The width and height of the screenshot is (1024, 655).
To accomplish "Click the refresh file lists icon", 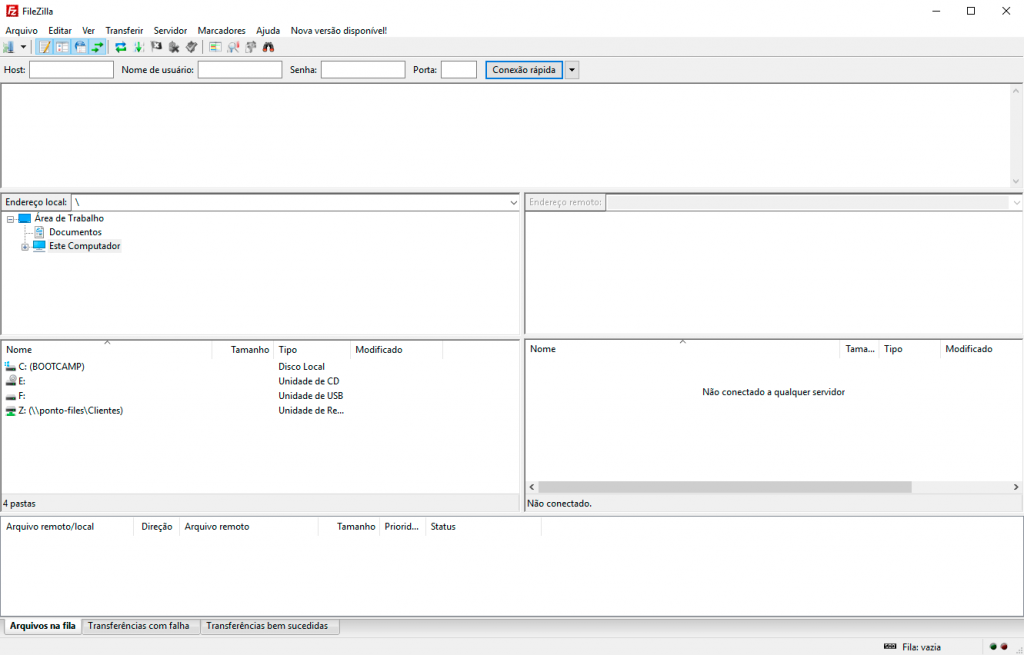I will point(121,47).
